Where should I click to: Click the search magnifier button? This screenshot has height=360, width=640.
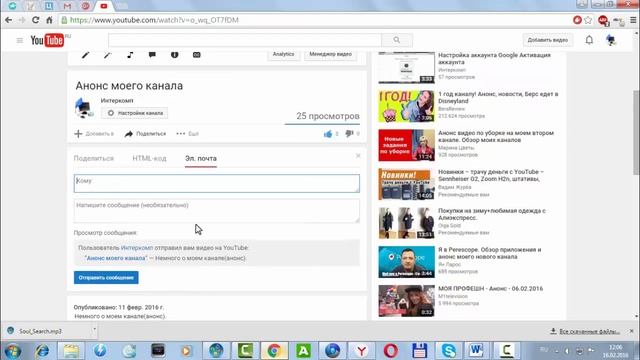click(x=397, y=40)
